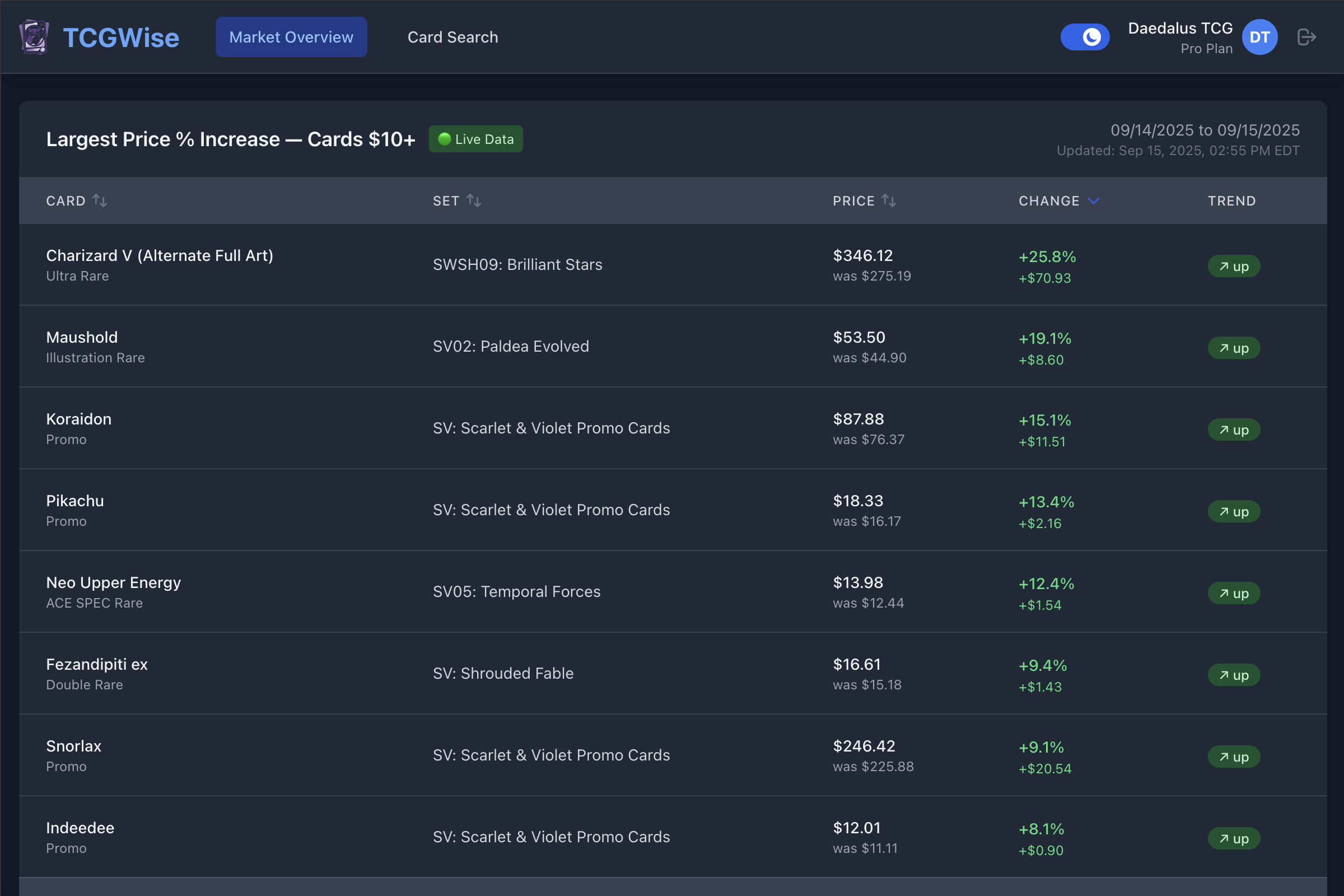Screen dimensions: 1344x896
Task: Click the DT avatar circle
Action: click(1259, 36)
